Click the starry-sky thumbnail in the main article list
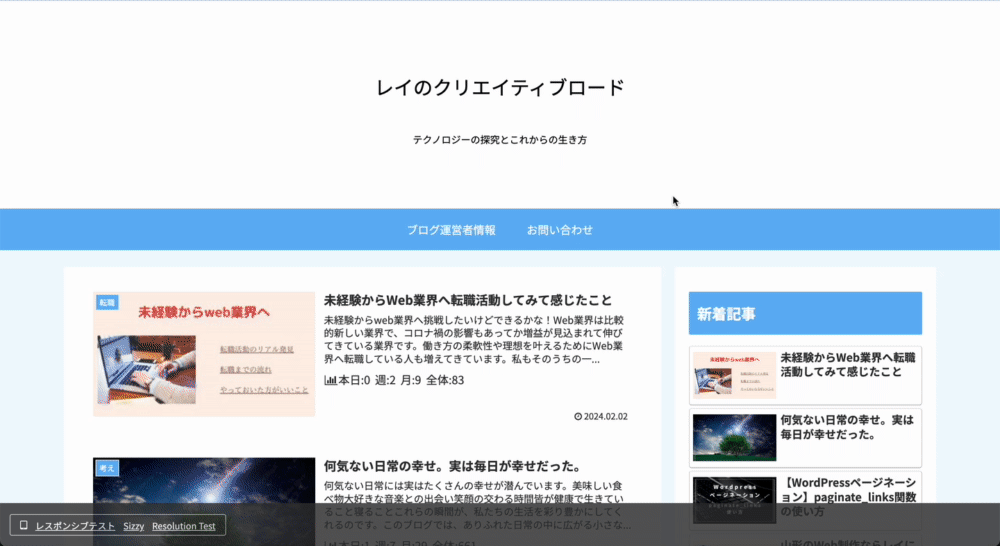The image size is (1000, 546). (204, 501)
